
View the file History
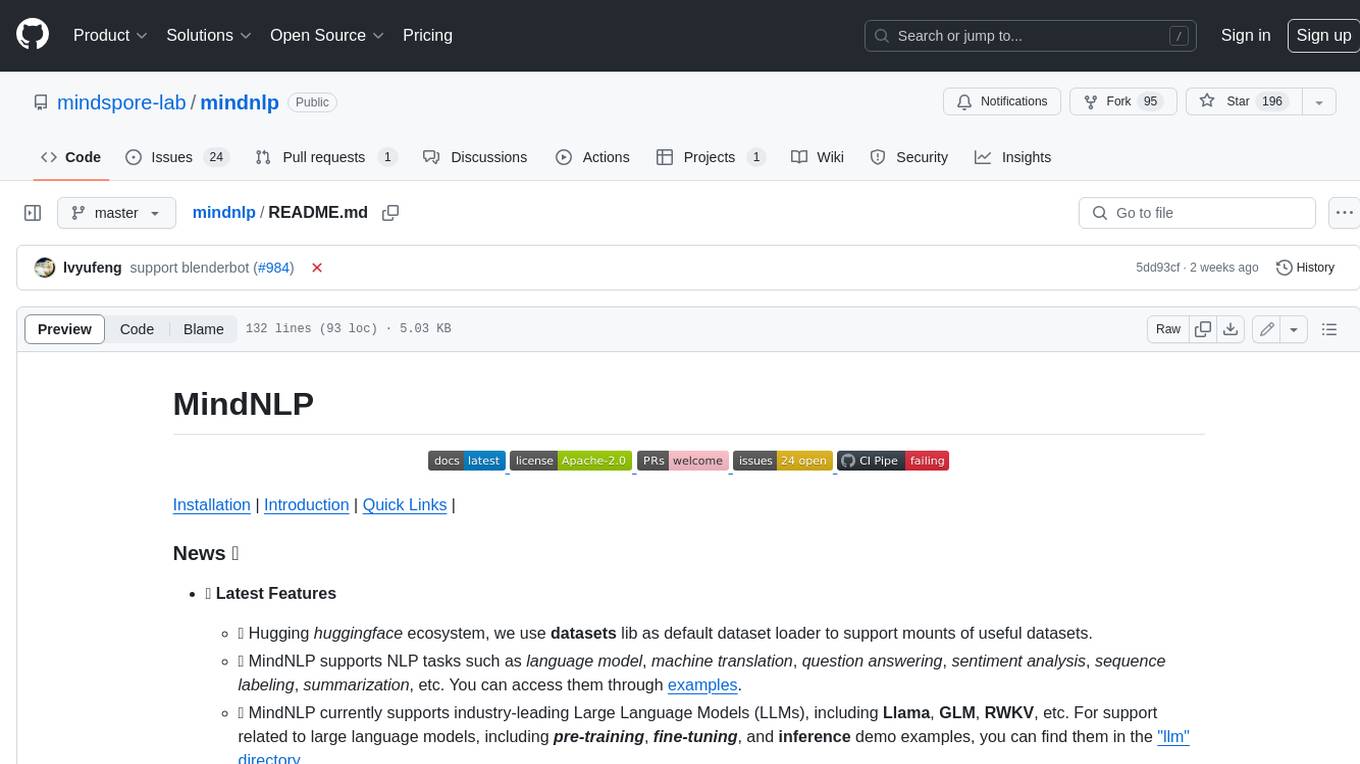click(1306, 268)
